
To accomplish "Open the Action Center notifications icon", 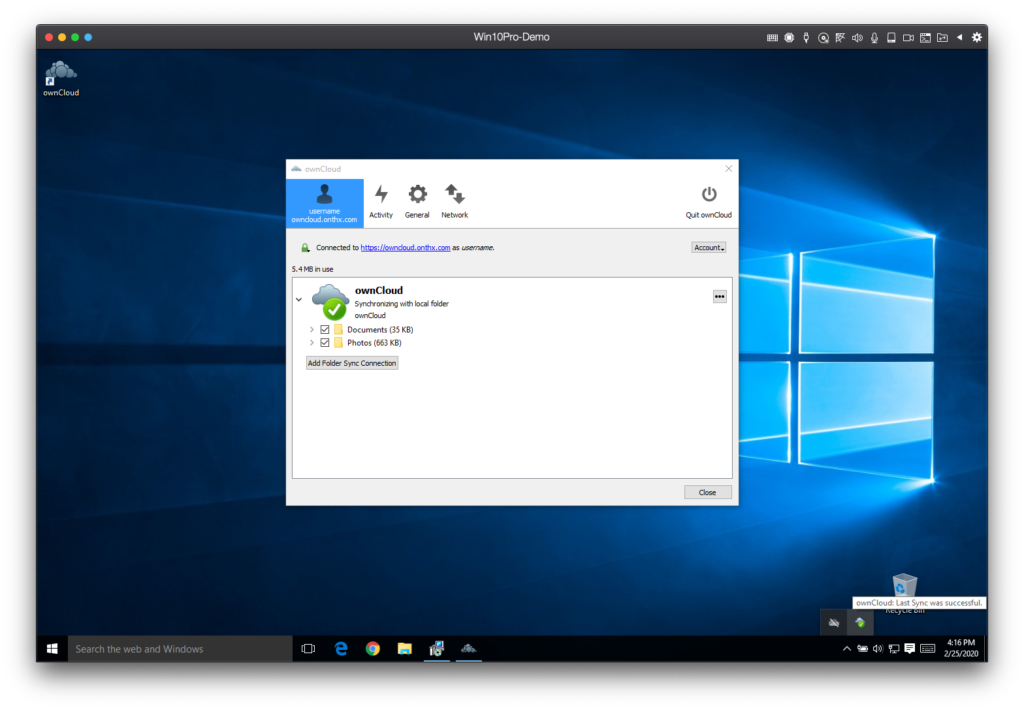I will pos(909,649).
